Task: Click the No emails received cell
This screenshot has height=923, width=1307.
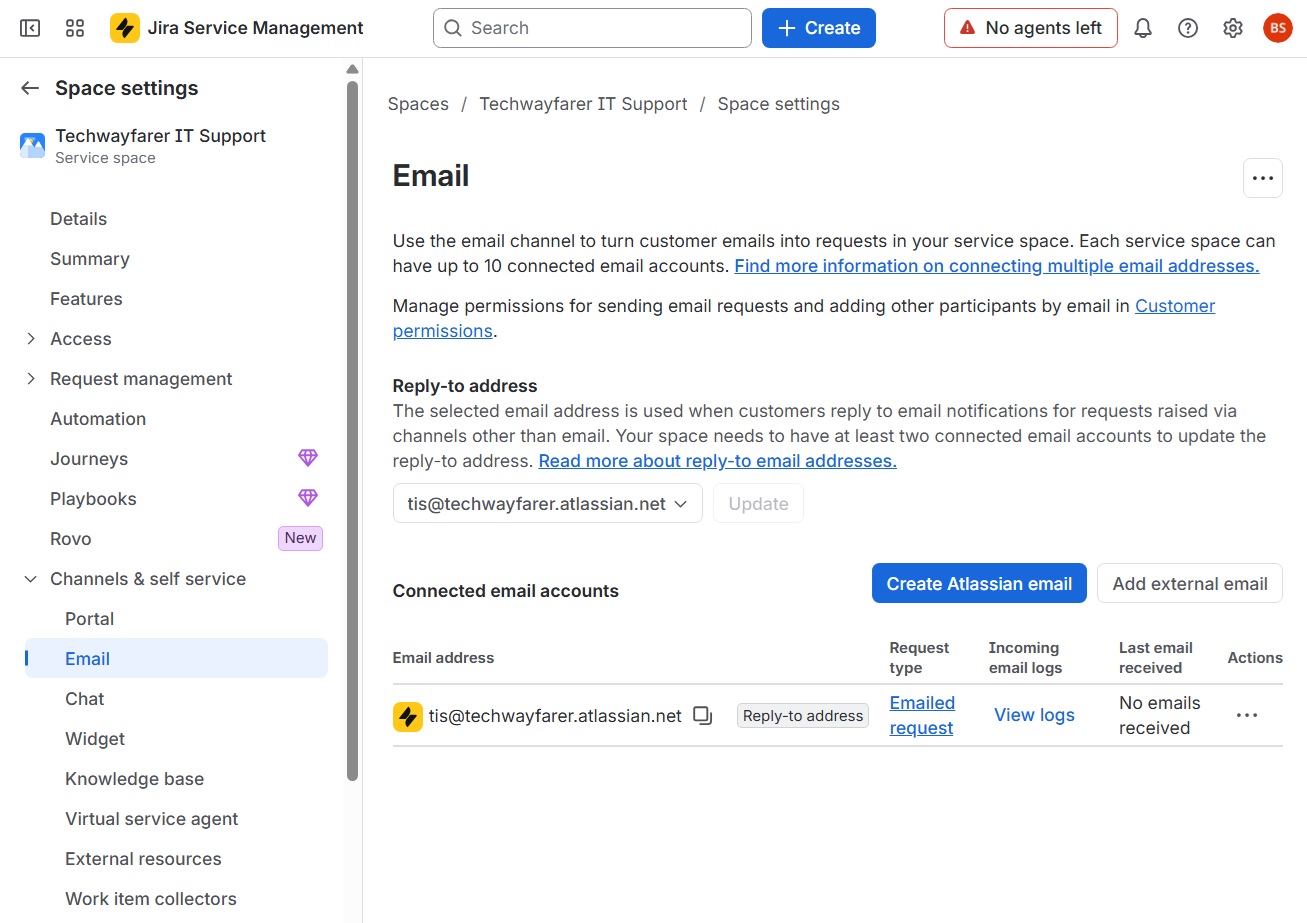Action: (x=1159, y=716)
